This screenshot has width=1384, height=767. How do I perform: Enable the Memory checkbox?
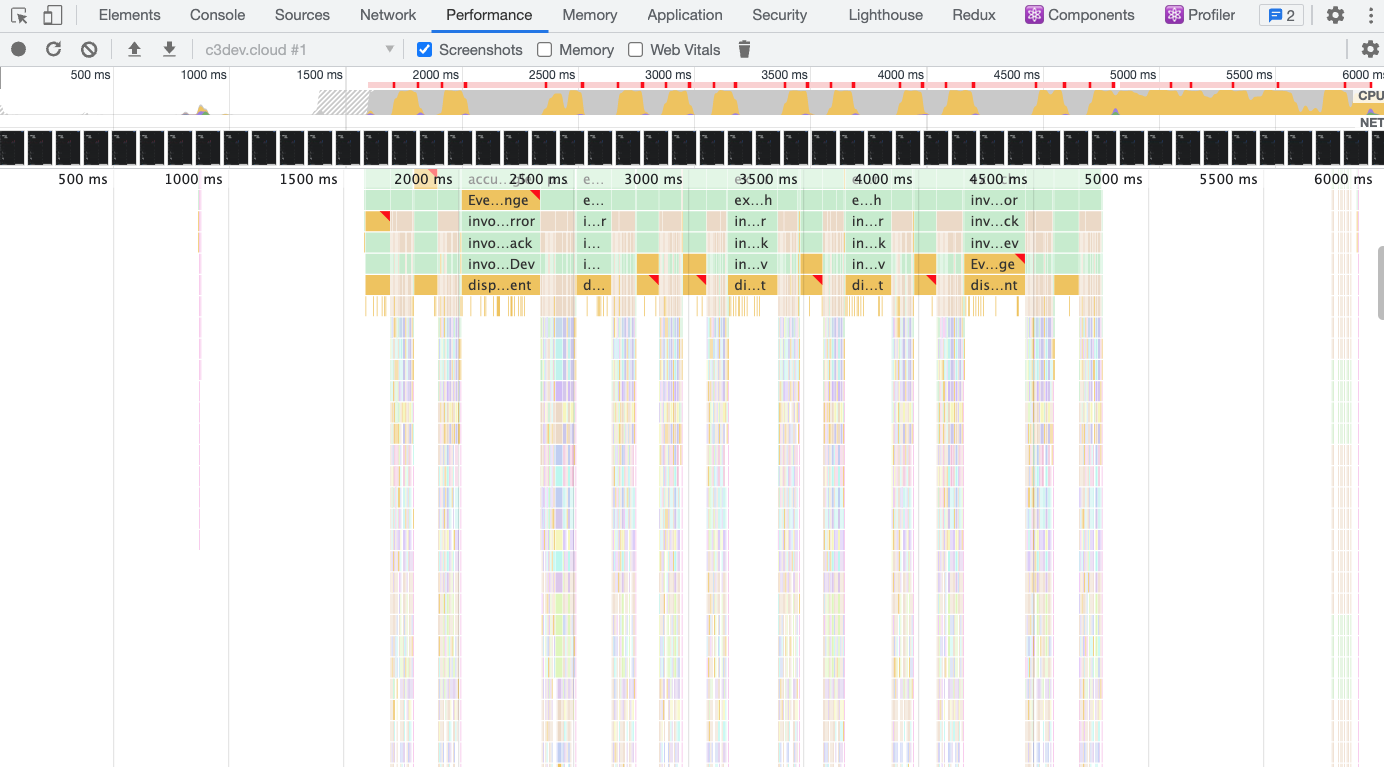(x=544, y=49)
